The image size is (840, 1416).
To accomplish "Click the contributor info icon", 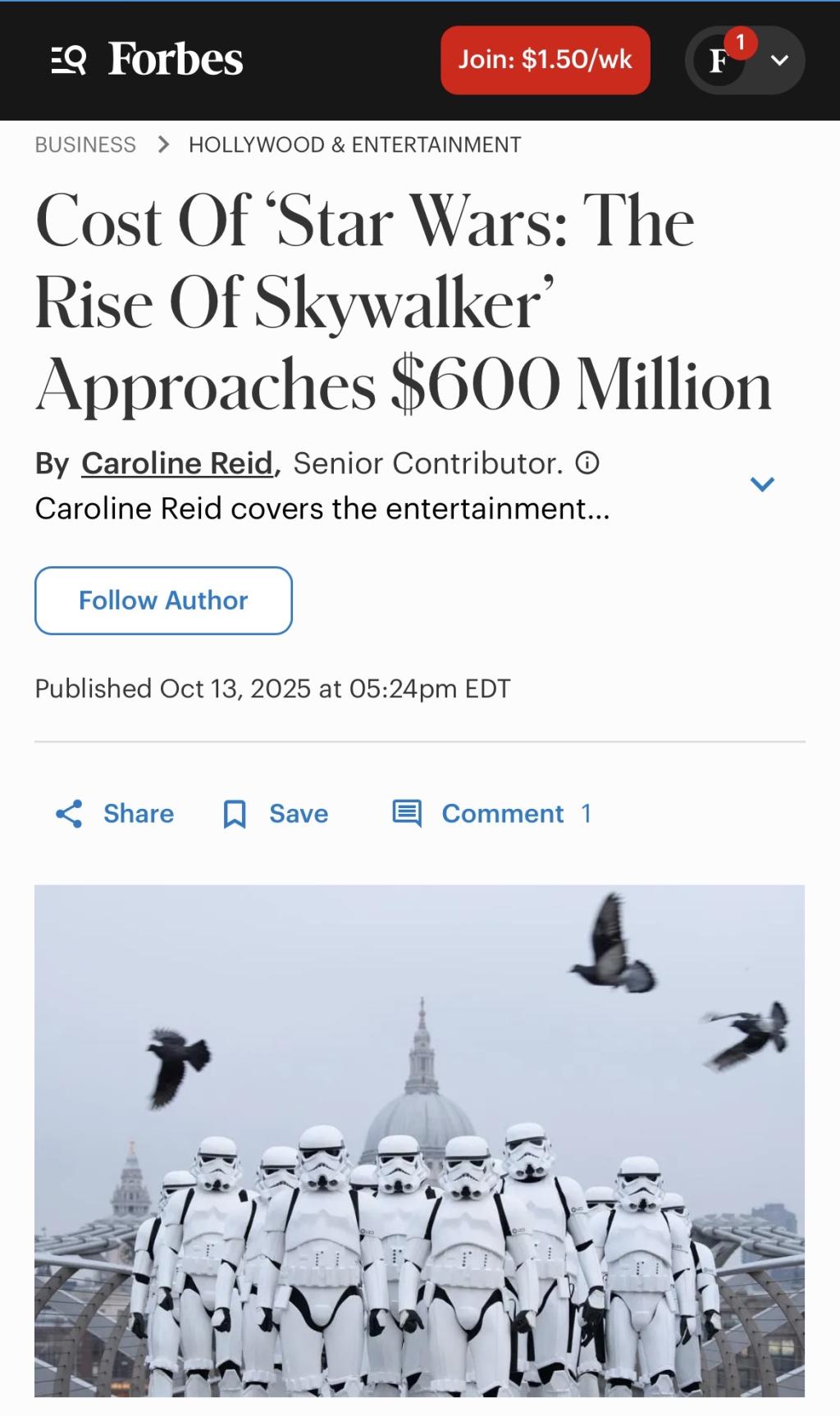I will click(x=587, y=464).
